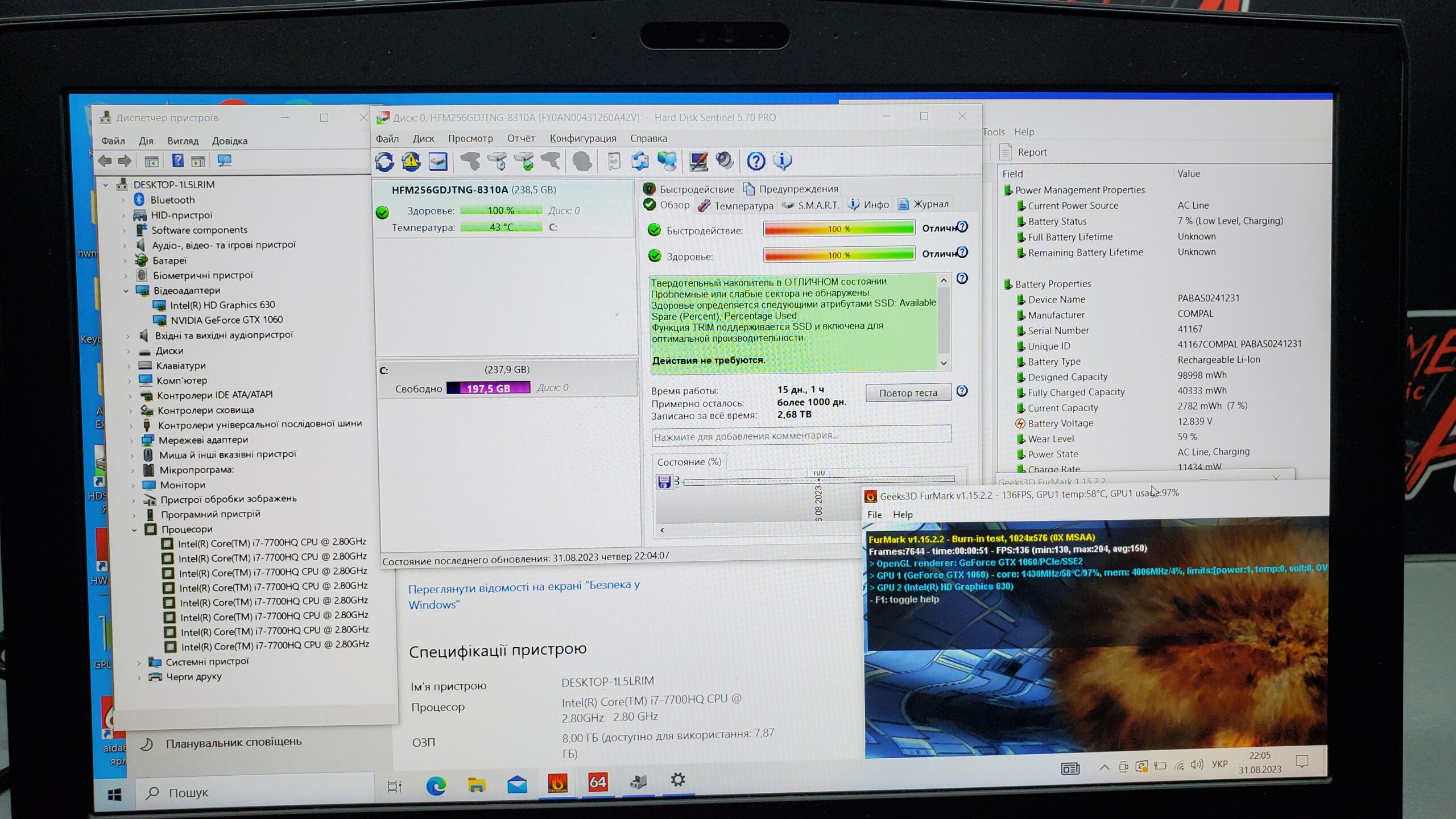Image resolution: width=1456 pixels, height=819 pixels.
Task: Click the yellow warning triangle toolbar icon
Action: pos(411,162)
